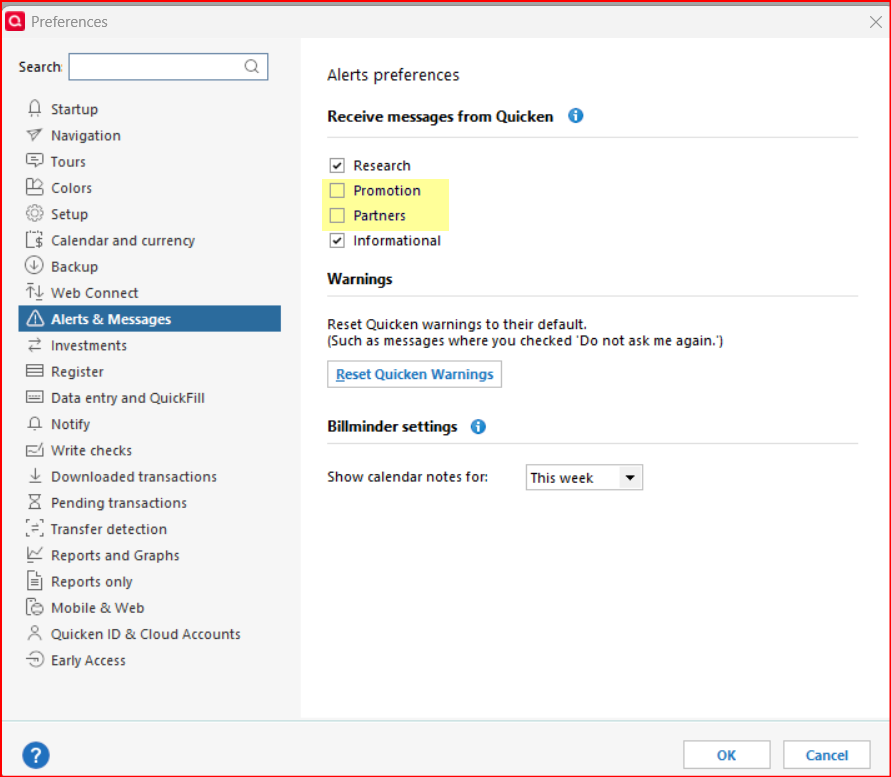The image size is (891, 777).
Task: Click the Quicken logo in title bar
Action: point(15,21)
